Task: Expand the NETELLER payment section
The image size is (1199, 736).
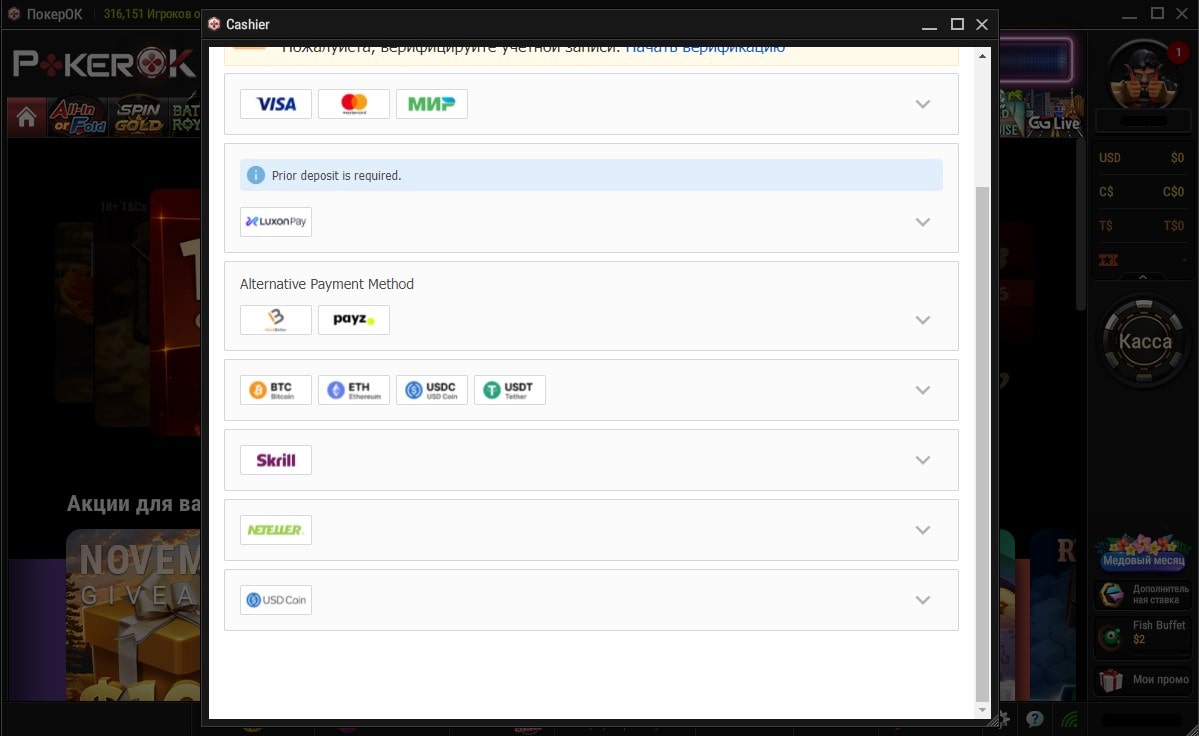Action: pos(923,530)
